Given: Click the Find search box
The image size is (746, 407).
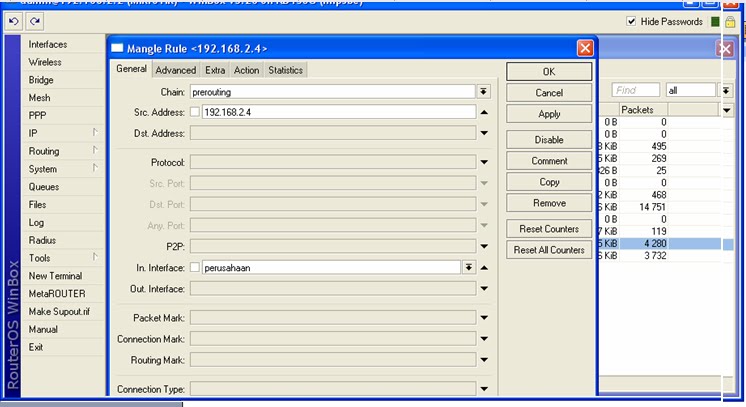Looking at the screenshot, I should click(x=636, y=90).
